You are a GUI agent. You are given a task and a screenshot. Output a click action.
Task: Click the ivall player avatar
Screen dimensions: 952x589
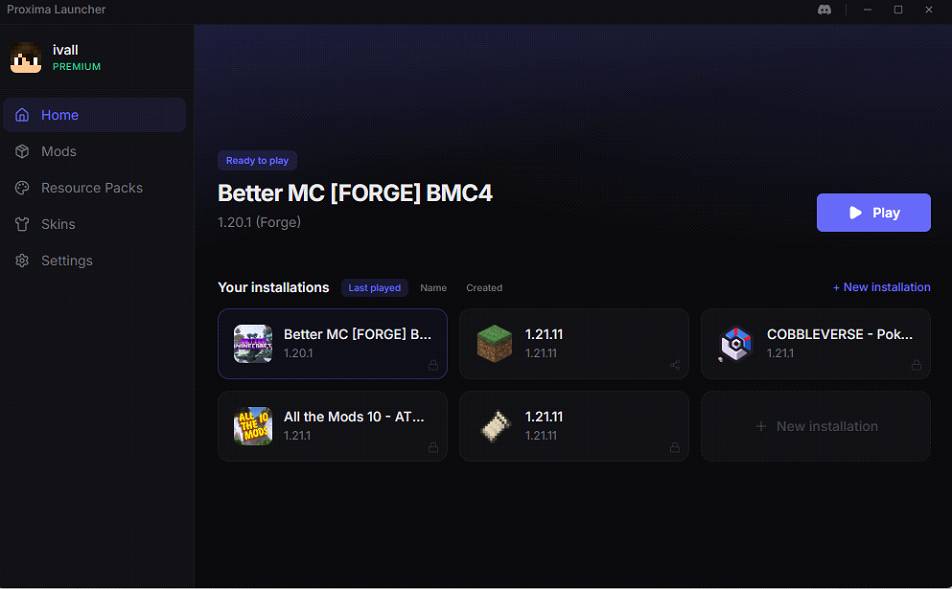pyautogui.click(x=26, y=58)
